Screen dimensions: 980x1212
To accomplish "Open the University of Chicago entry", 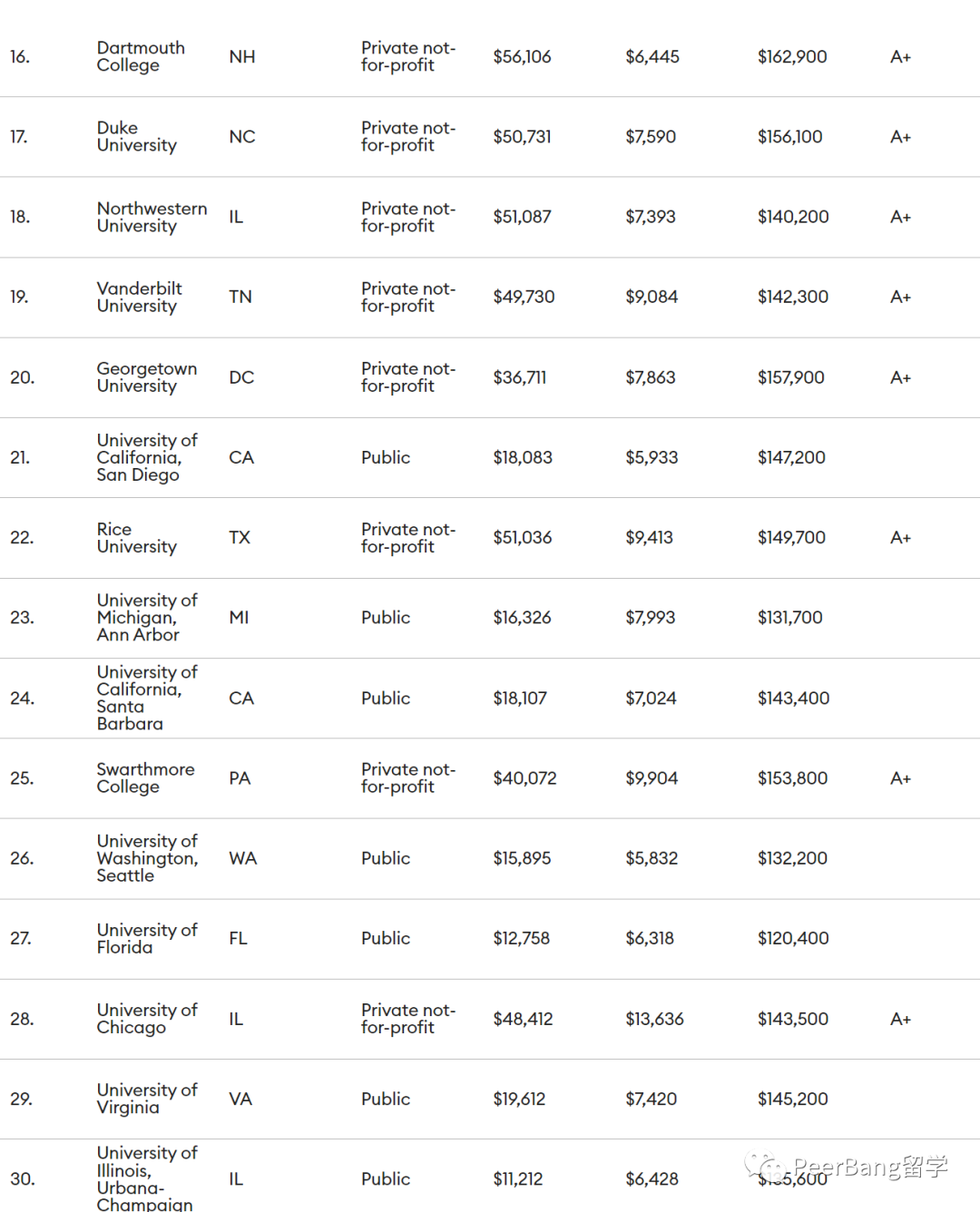I will click(x=147, y=1019).
